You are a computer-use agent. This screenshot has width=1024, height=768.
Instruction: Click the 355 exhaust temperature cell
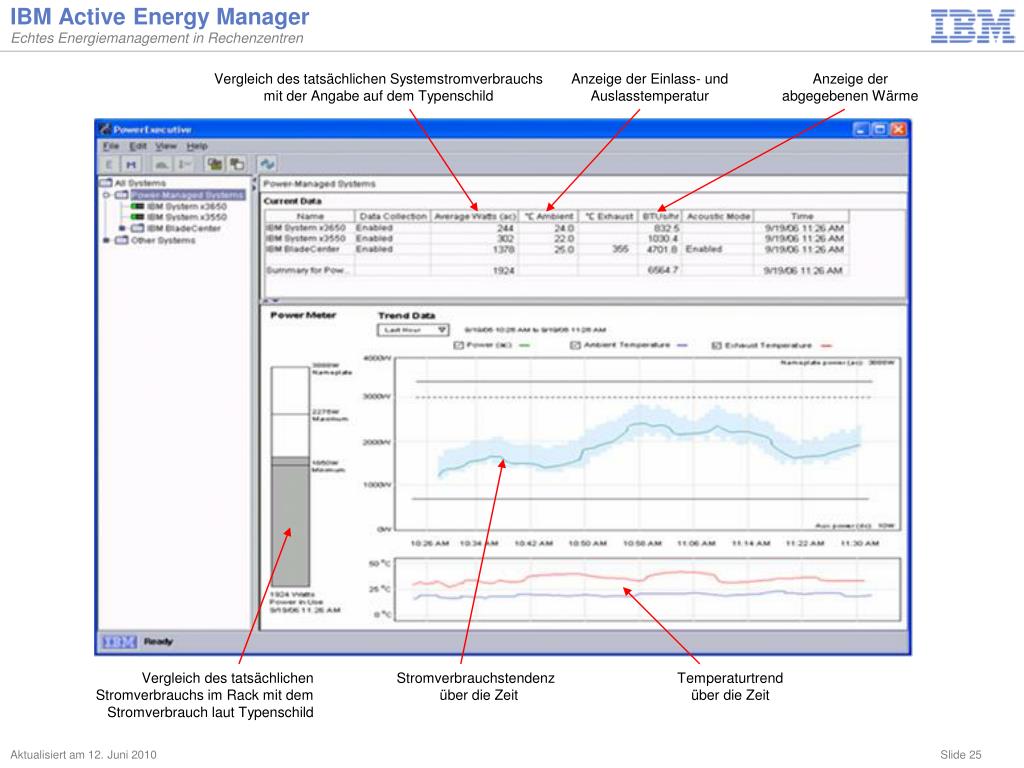[x=620, y=249]
